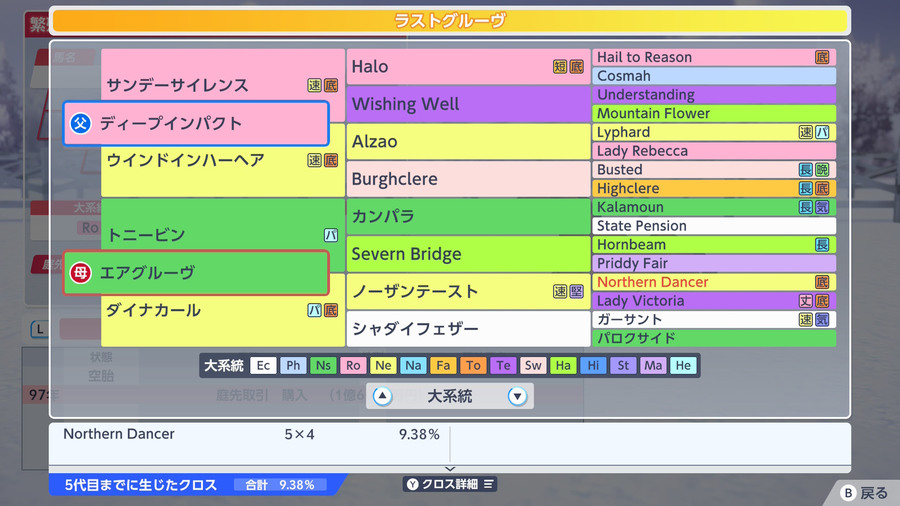Open クロス詳細 cross details
The width and height of the screenshot is (900, 506).
pyautogui.click(x=450, y=484)
